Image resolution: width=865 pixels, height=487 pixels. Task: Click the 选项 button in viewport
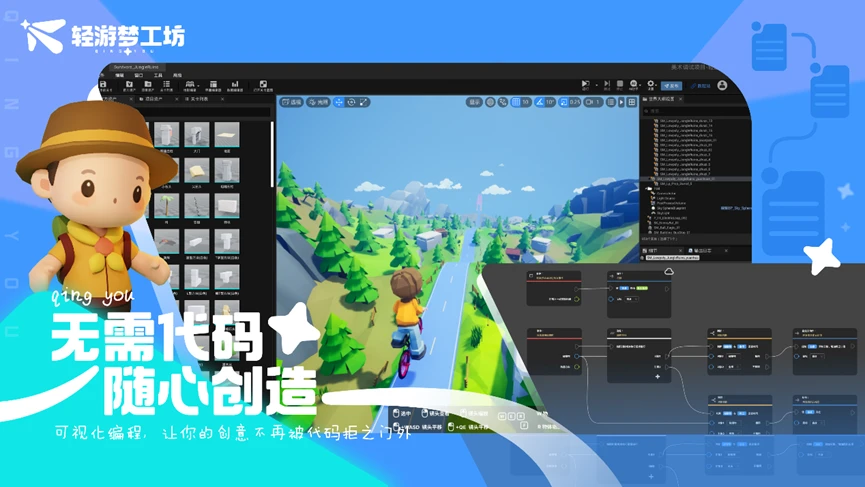(292, 102)
